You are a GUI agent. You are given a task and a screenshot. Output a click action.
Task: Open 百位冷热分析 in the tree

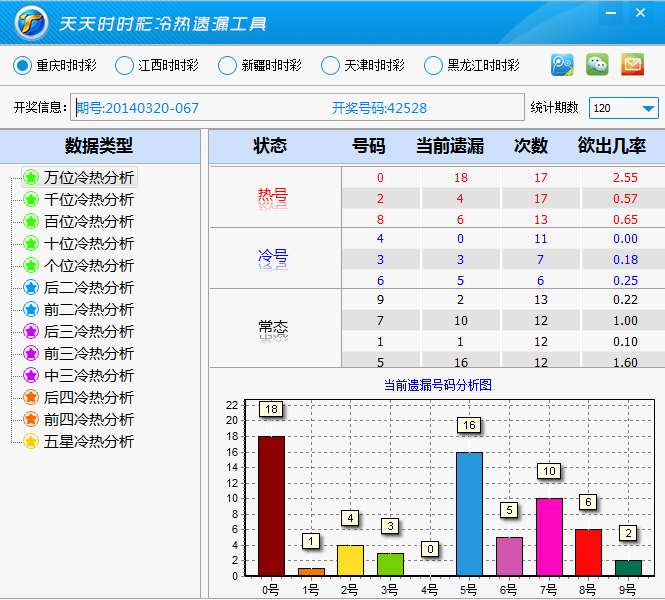point(89,221)
